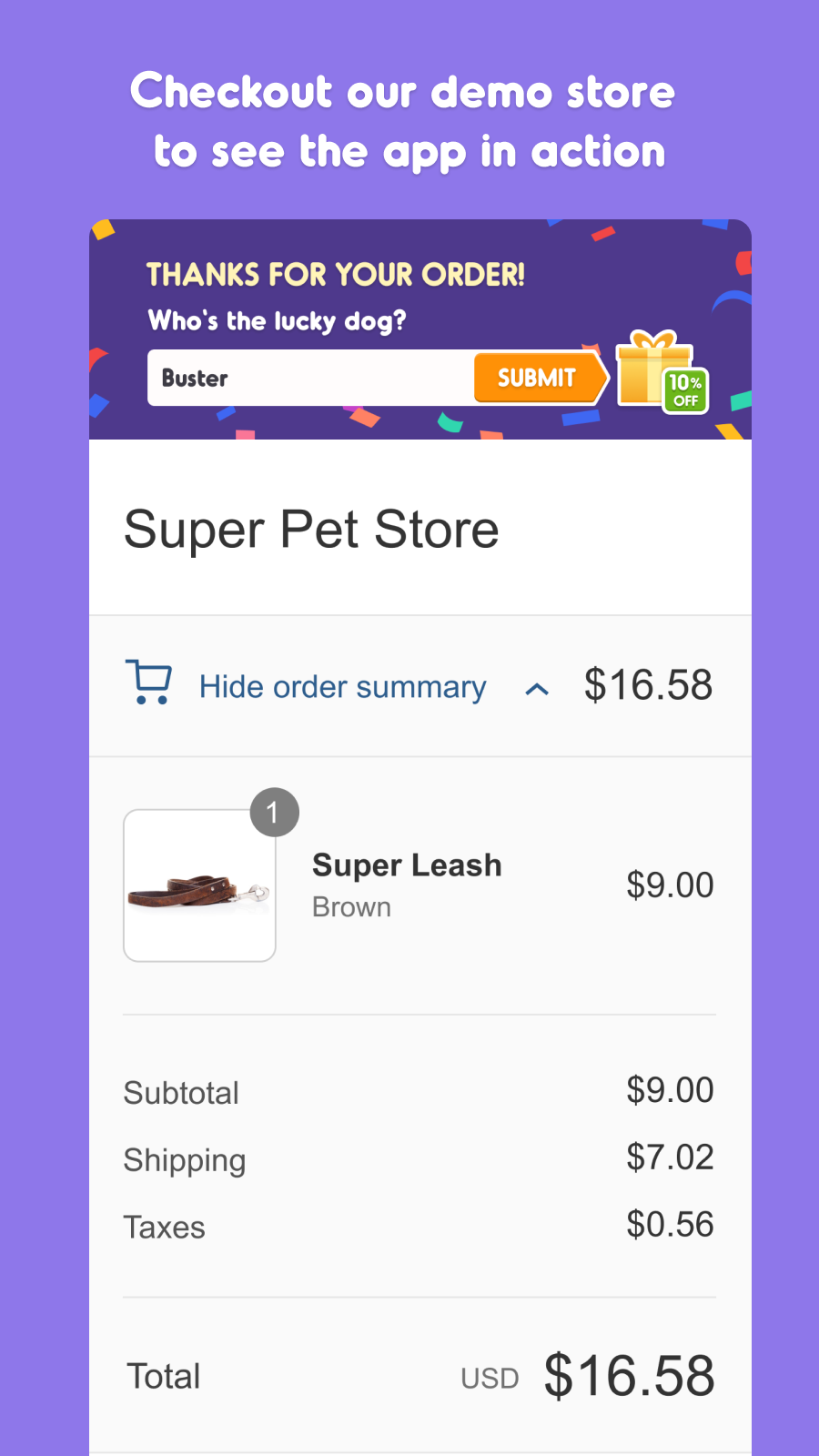
Task: Click the gift box 10% off icon
Action: pyautogui.click(x=662, y=372)
